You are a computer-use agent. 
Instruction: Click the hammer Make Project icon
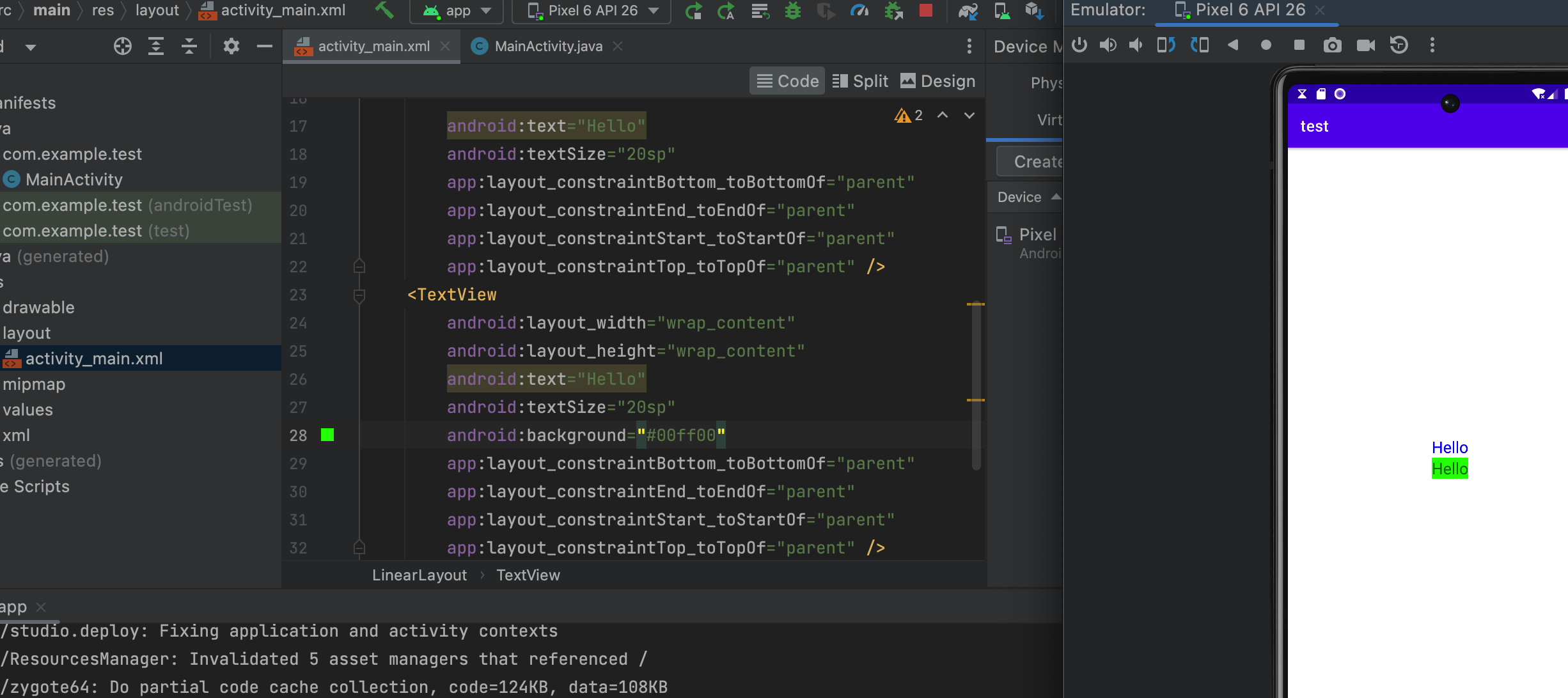[x=384, y=10]
